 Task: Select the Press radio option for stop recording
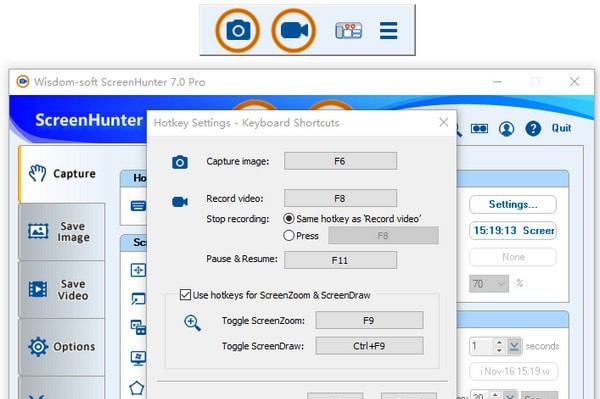[289, 235]
